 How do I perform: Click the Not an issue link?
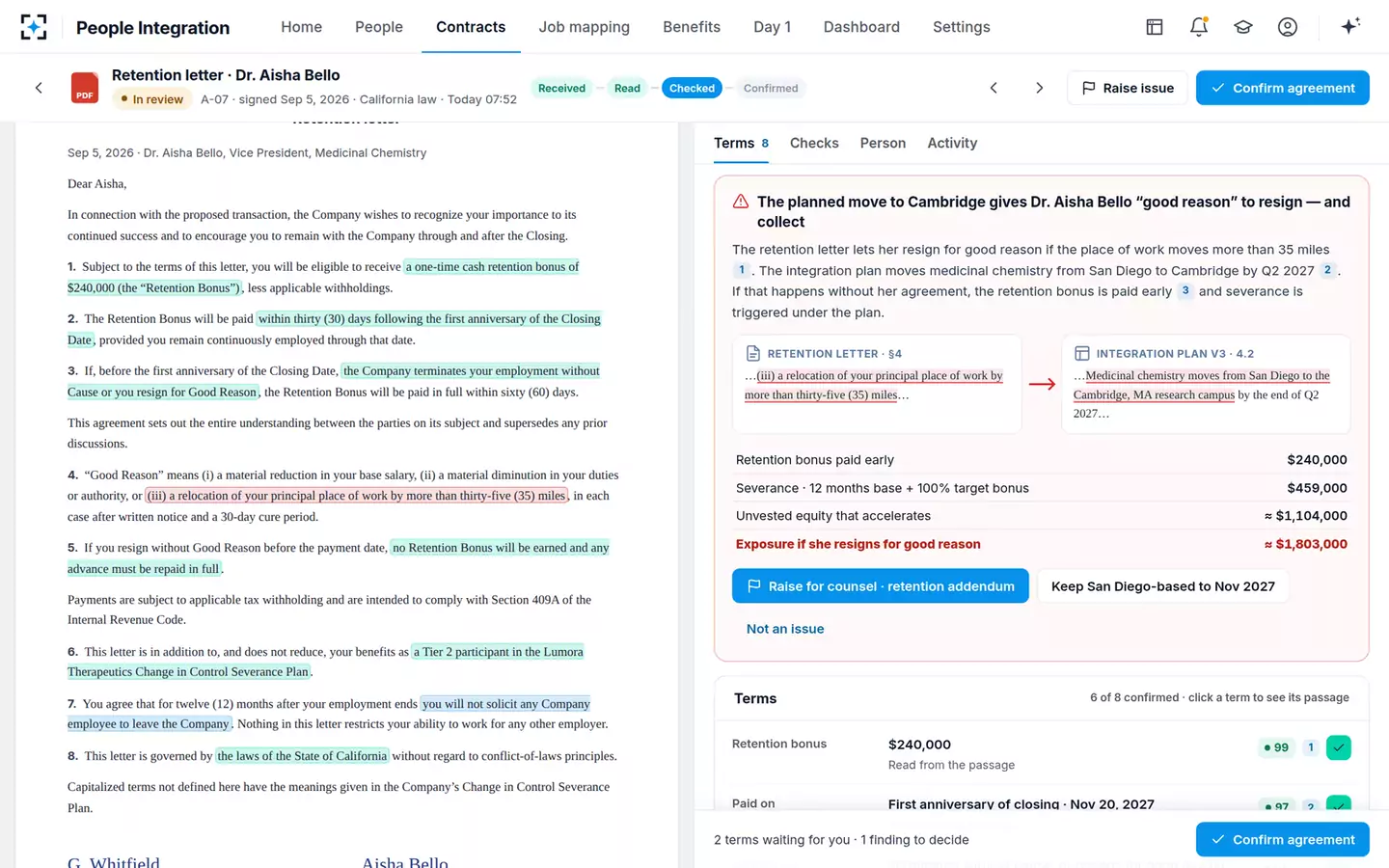pyautogui.click(x=785, y=629)
